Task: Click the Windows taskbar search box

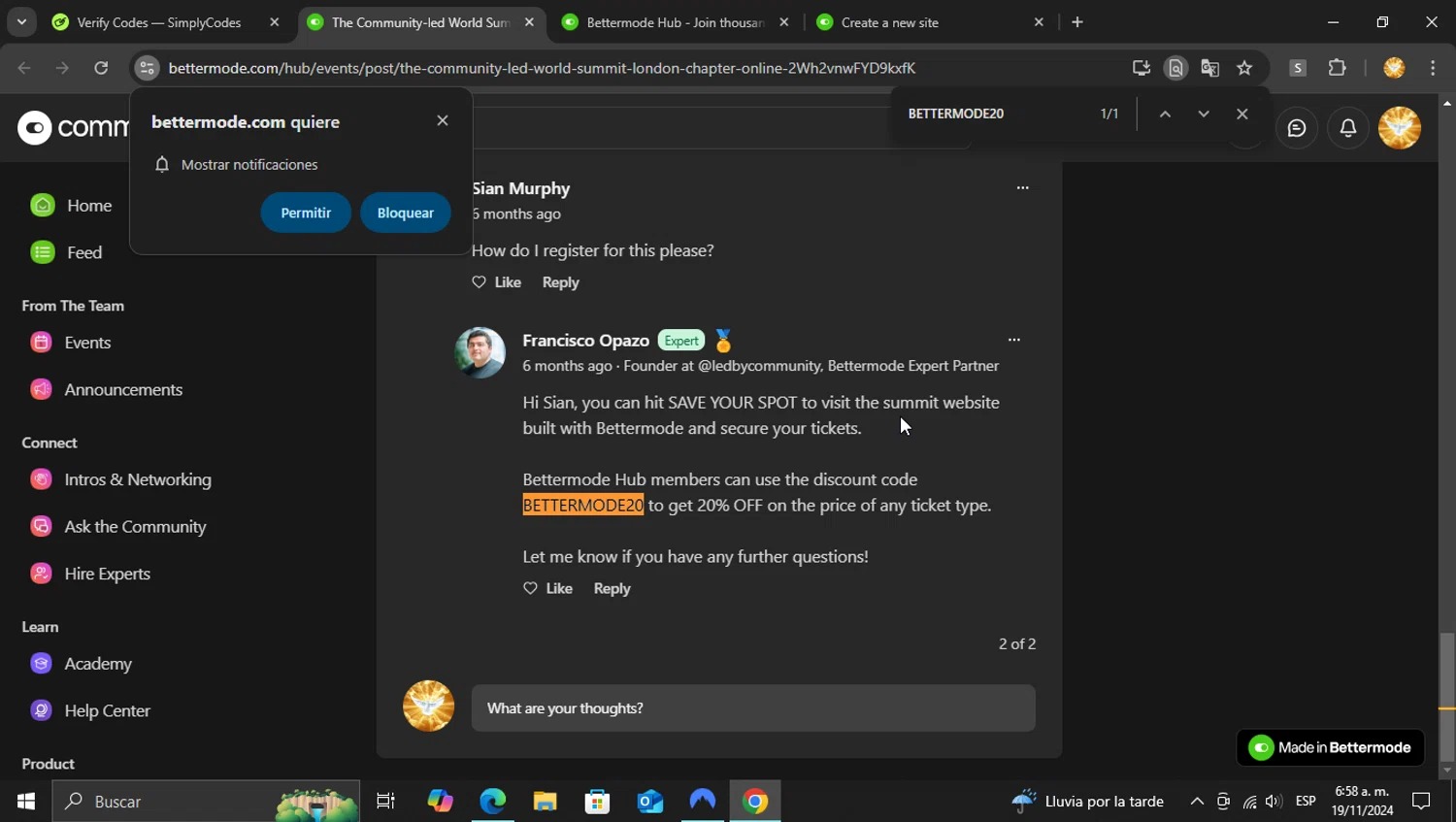Action: coord(206,802)
